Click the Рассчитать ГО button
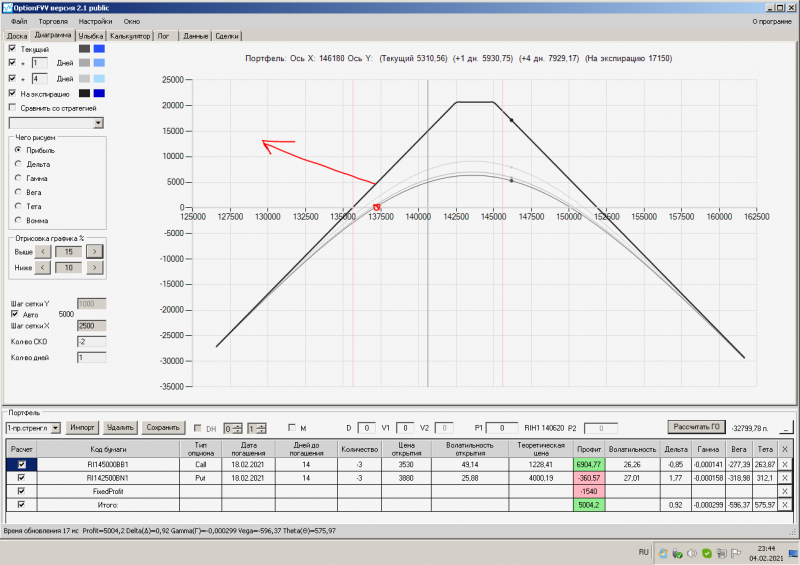The width and height of the screenshot is (800, 565). click(x=696, y=427)
